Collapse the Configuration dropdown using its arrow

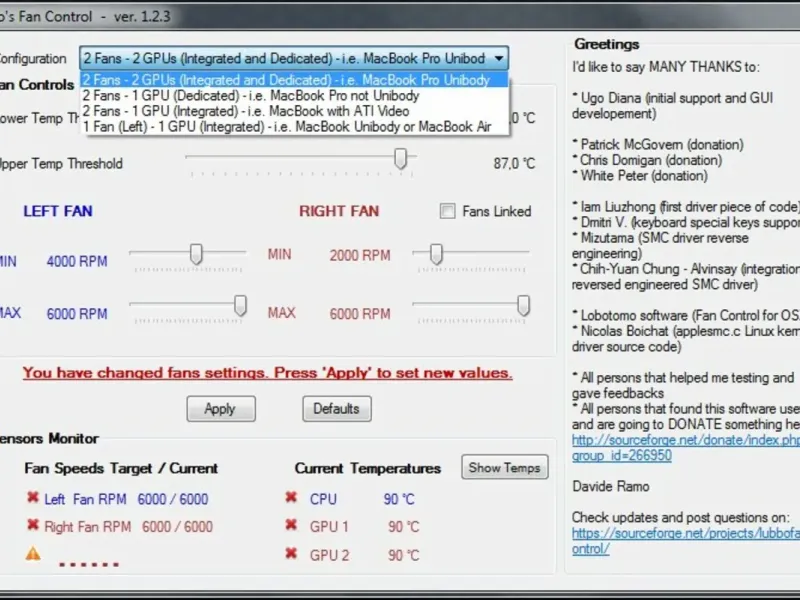tap(498, 58)
